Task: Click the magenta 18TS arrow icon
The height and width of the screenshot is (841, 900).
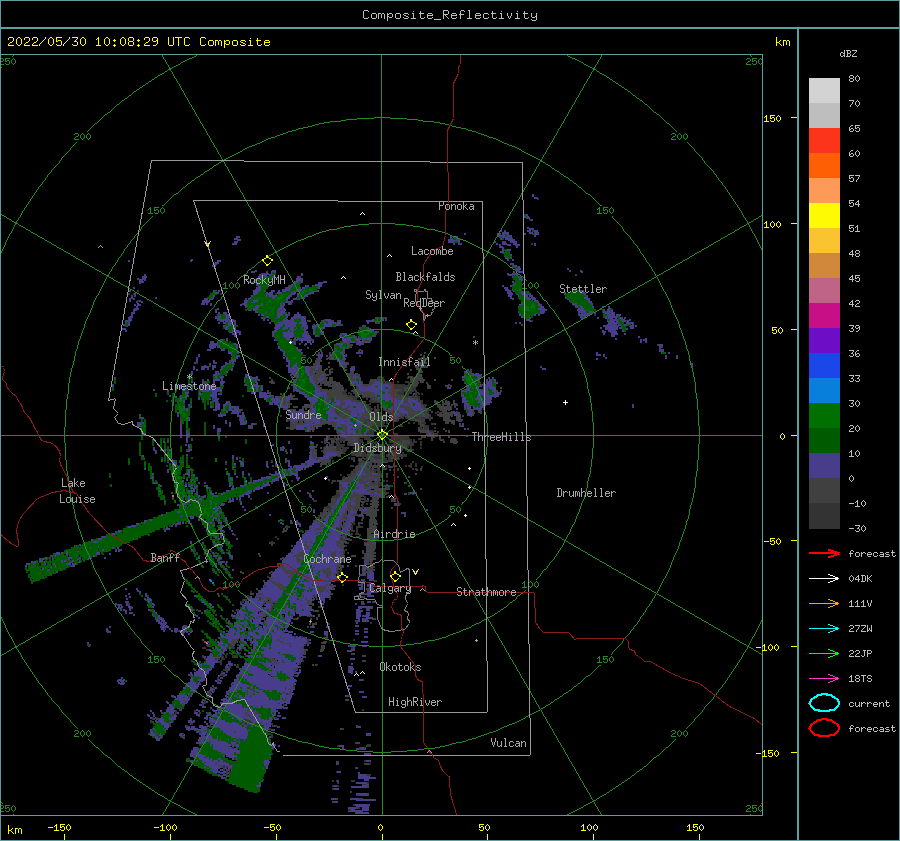Action: (824, 679)
